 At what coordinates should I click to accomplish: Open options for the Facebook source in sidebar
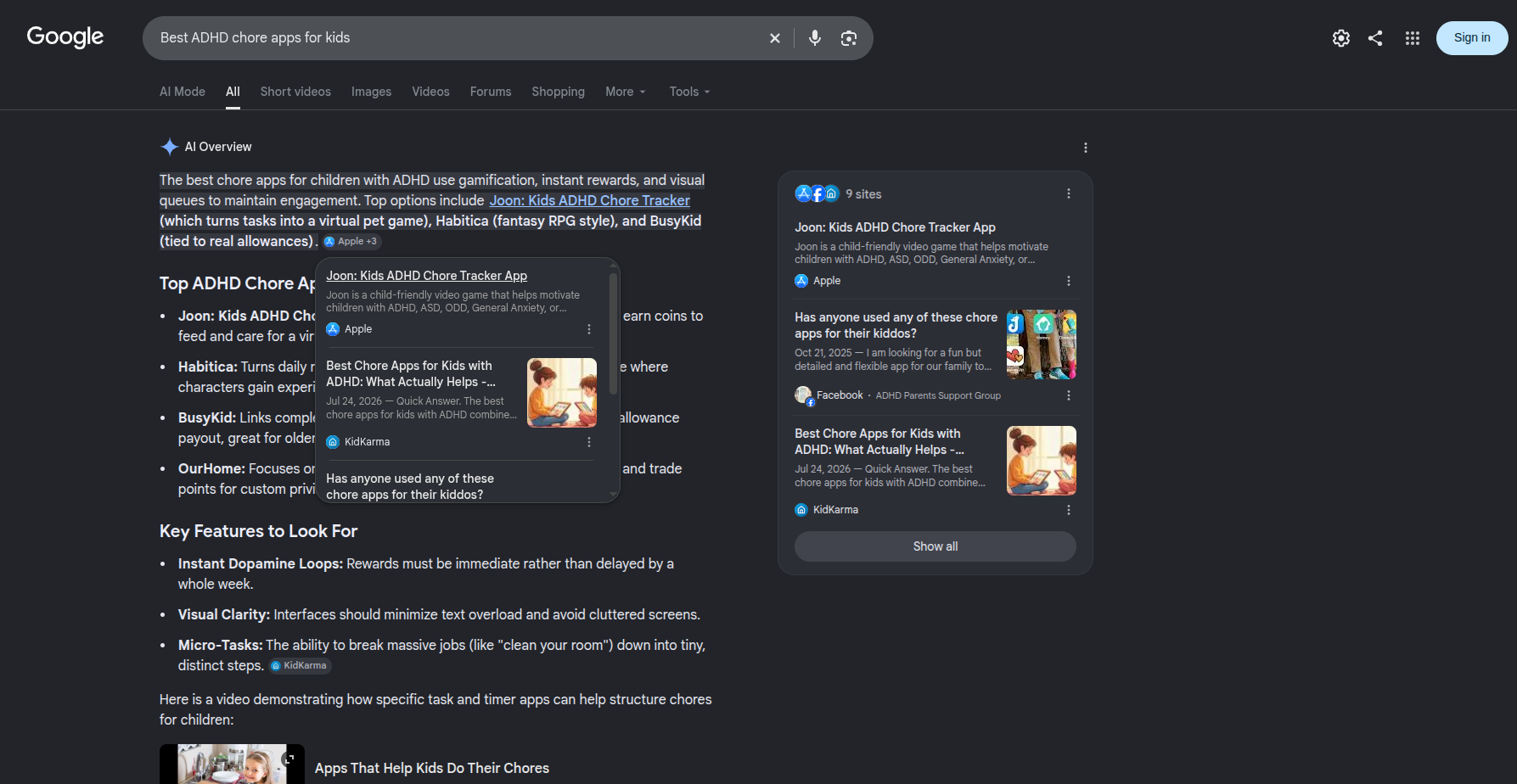pos(1069,395)
